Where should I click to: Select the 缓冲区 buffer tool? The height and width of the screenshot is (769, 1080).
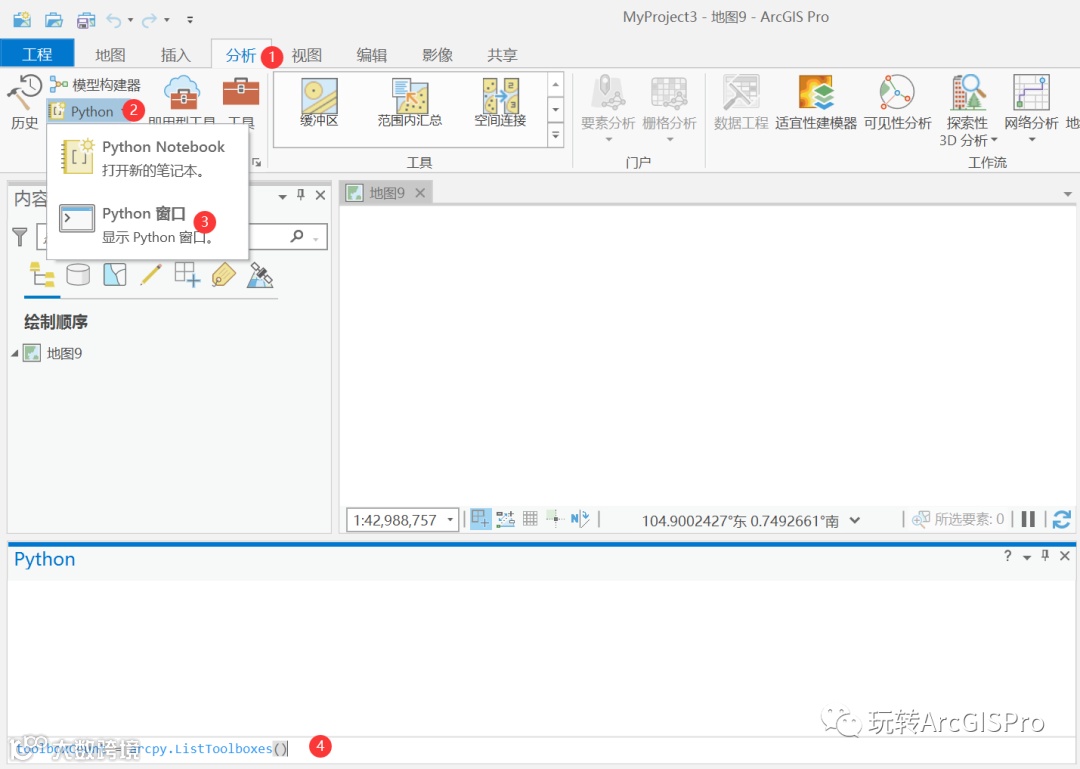click(x=319, y=102)
